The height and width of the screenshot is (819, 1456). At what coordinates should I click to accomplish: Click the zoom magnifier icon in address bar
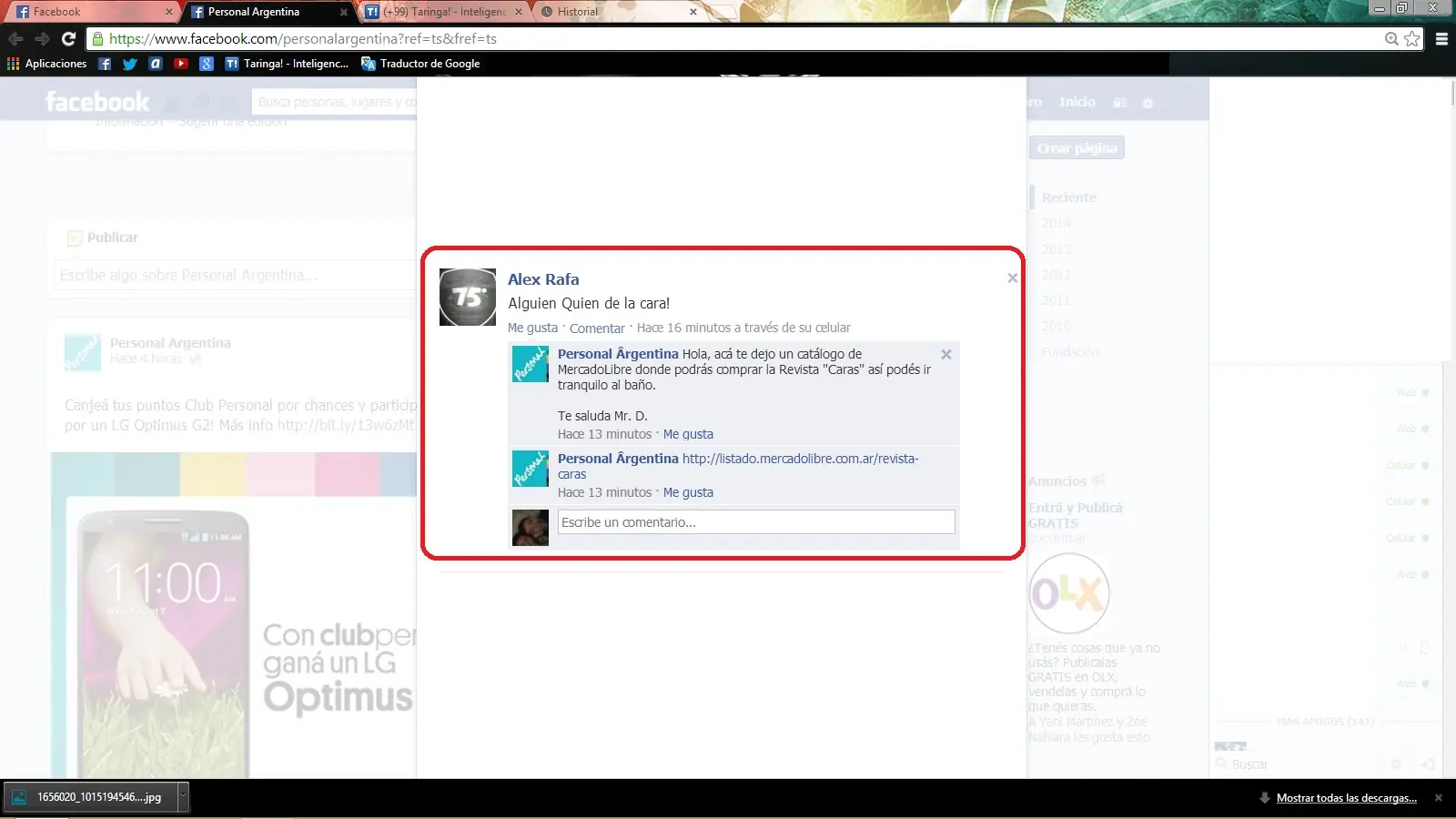1391,39
